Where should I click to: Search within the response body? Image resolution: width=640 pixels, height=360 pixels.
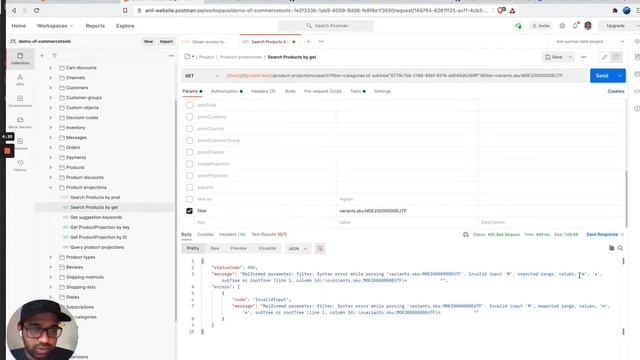tap(620, 248)
